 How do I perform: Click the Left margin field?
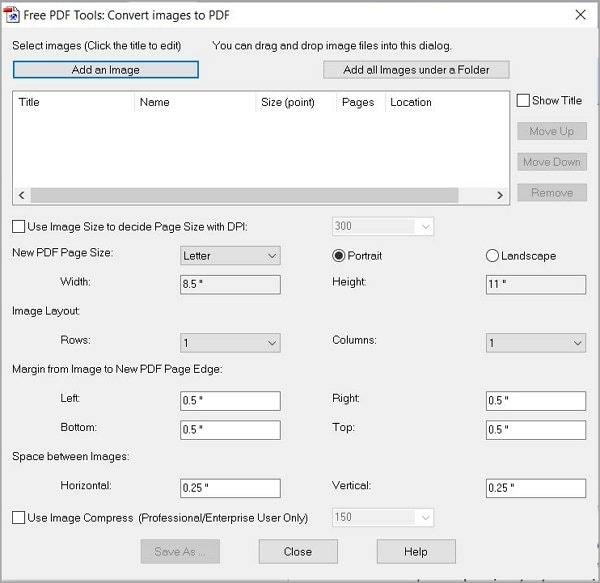point(230,401)
